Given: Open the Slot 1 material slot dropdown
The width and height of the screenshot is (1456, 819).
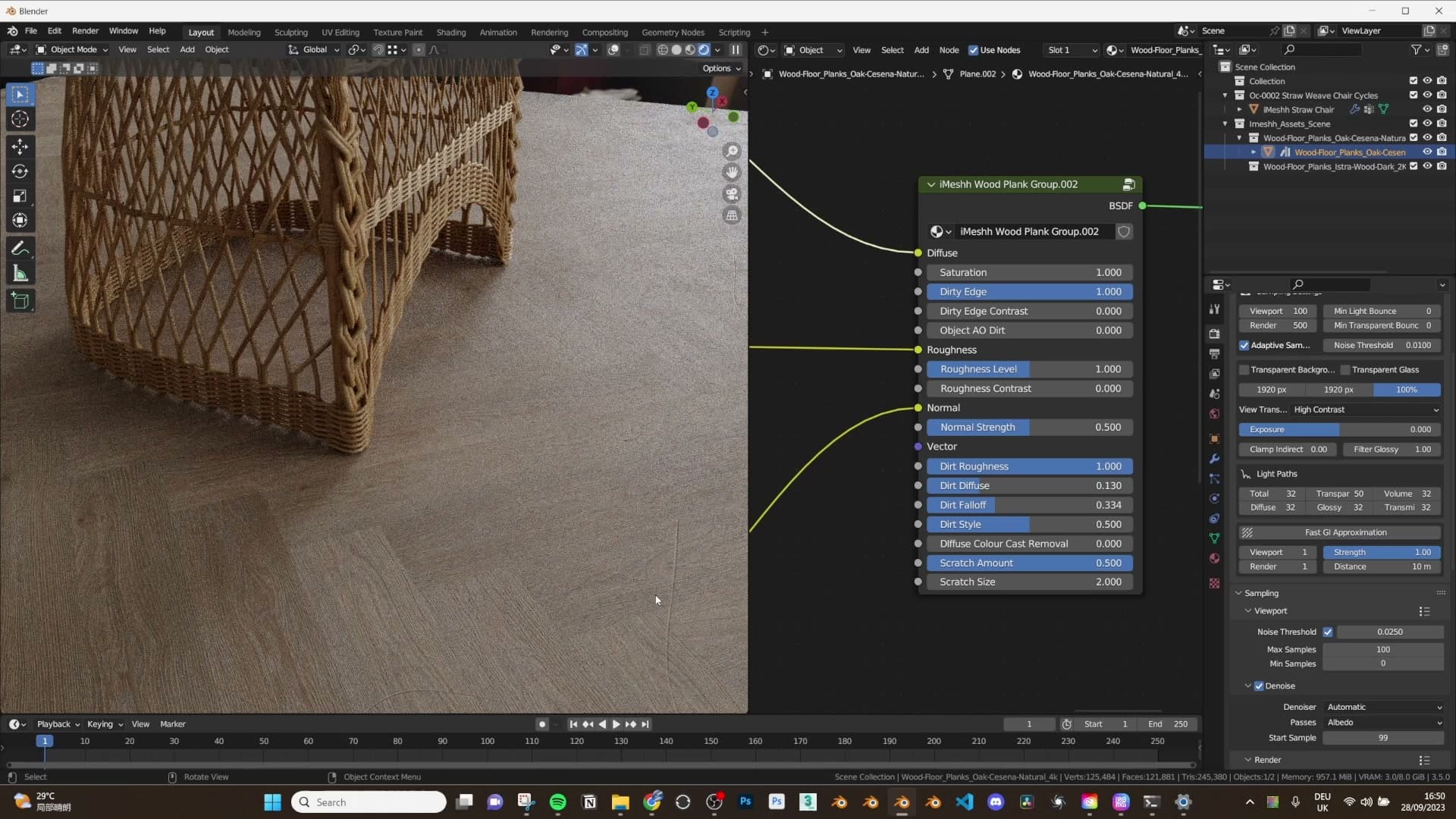Looking at the screenshot, I should click(1071, 50).
